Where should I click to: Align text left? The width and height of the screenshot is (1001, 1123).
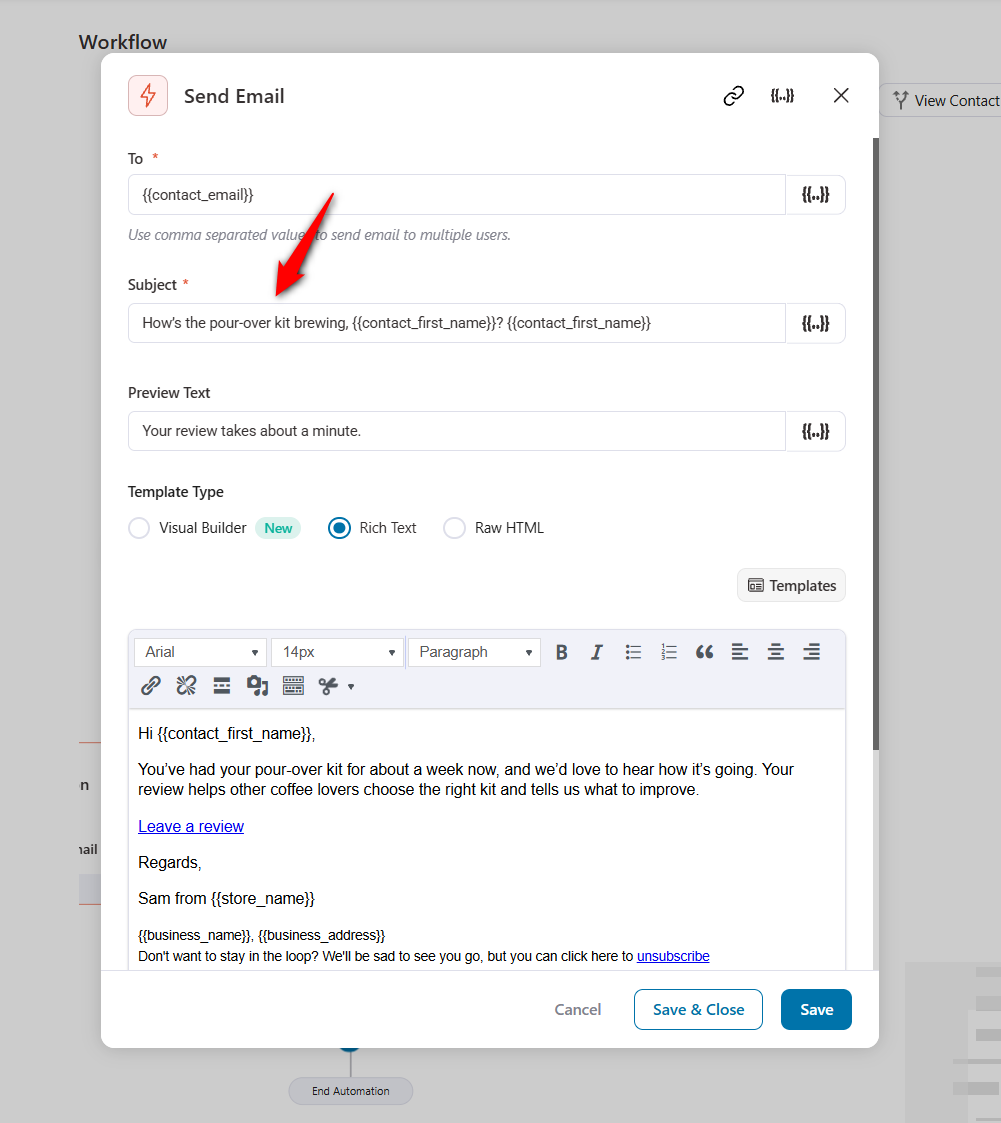coord(740,652)
